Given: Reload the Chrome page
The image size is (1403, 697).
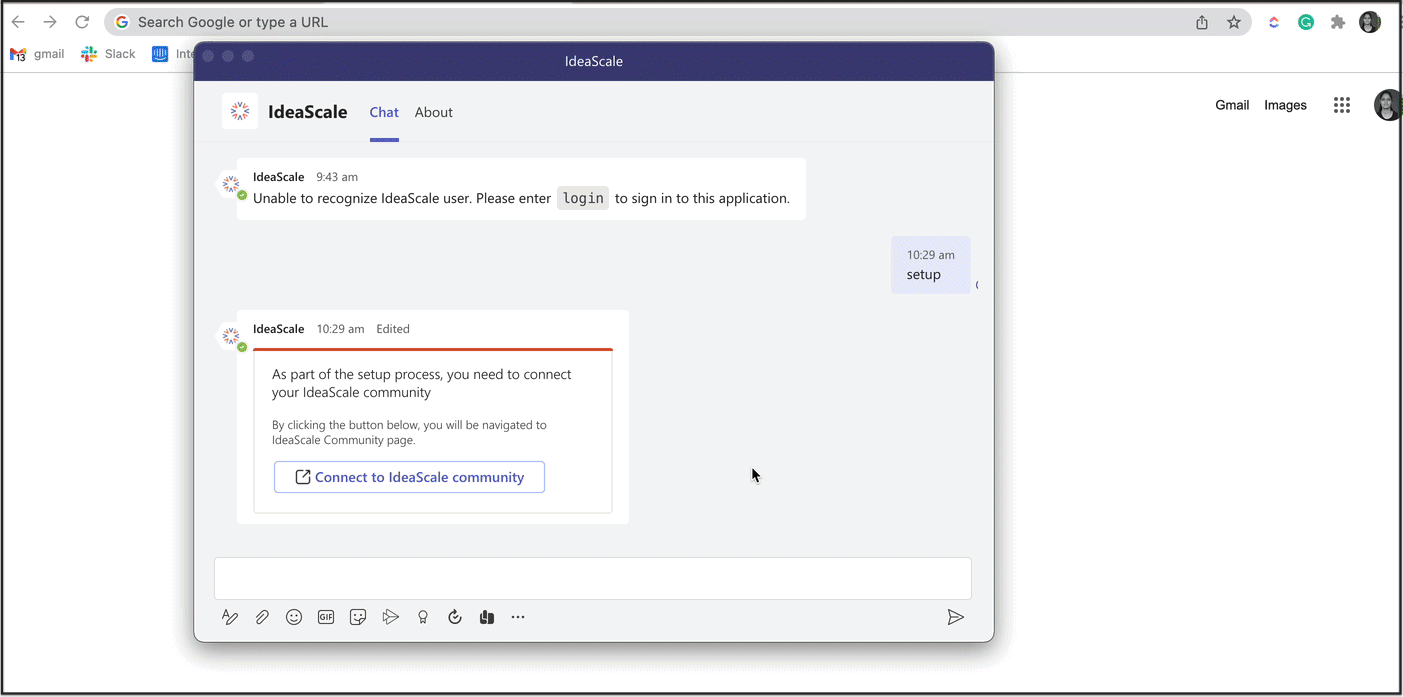Looking at the screenshot, I should click(x=82, y=22).
